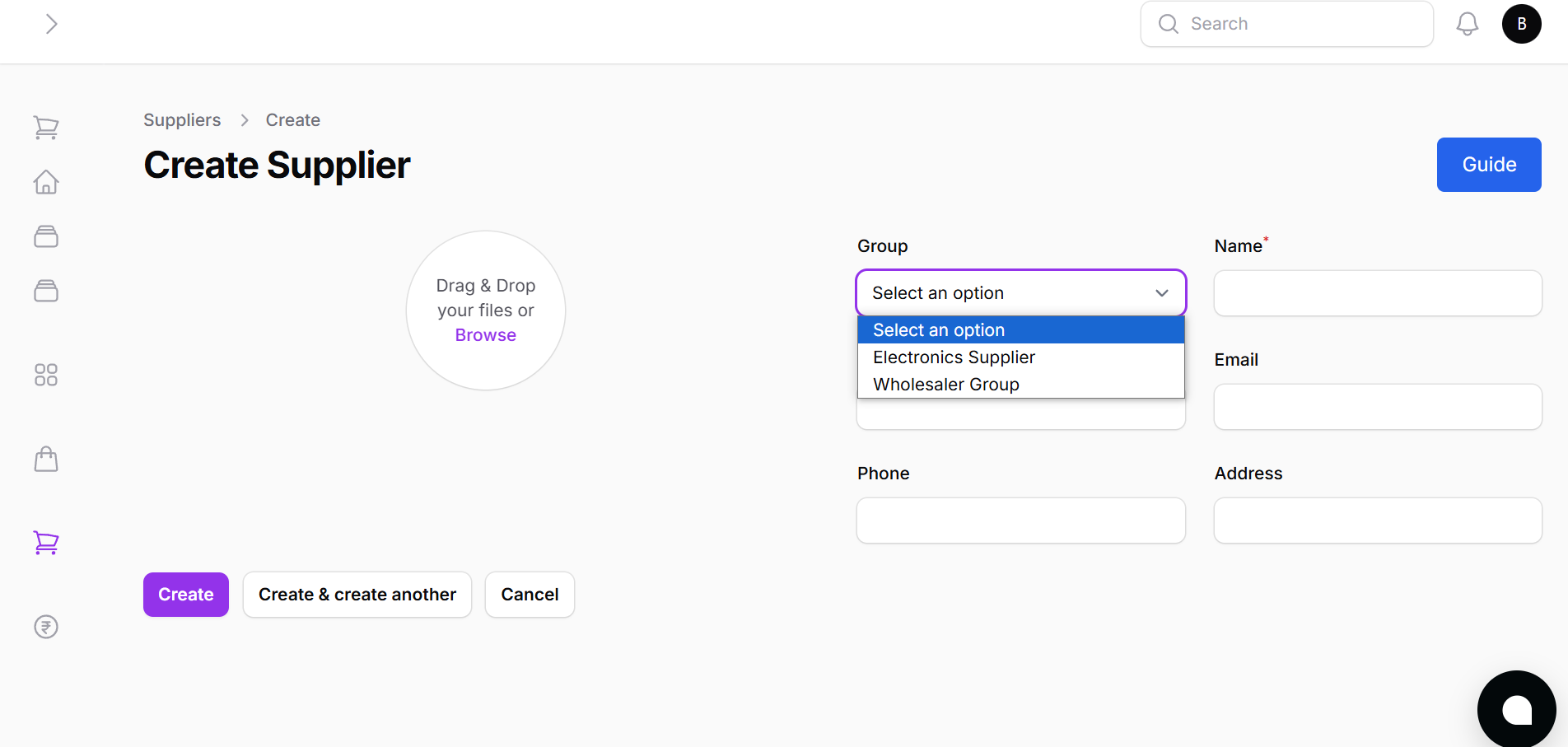
Task: Select Create in the breadcrumb trail
Action: pyautogui.click(x=292, y=119)
